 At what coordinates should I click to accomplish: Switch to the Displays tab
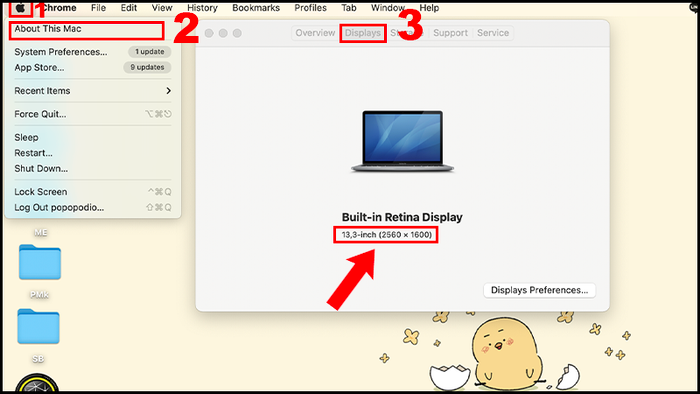click(363, 33)
